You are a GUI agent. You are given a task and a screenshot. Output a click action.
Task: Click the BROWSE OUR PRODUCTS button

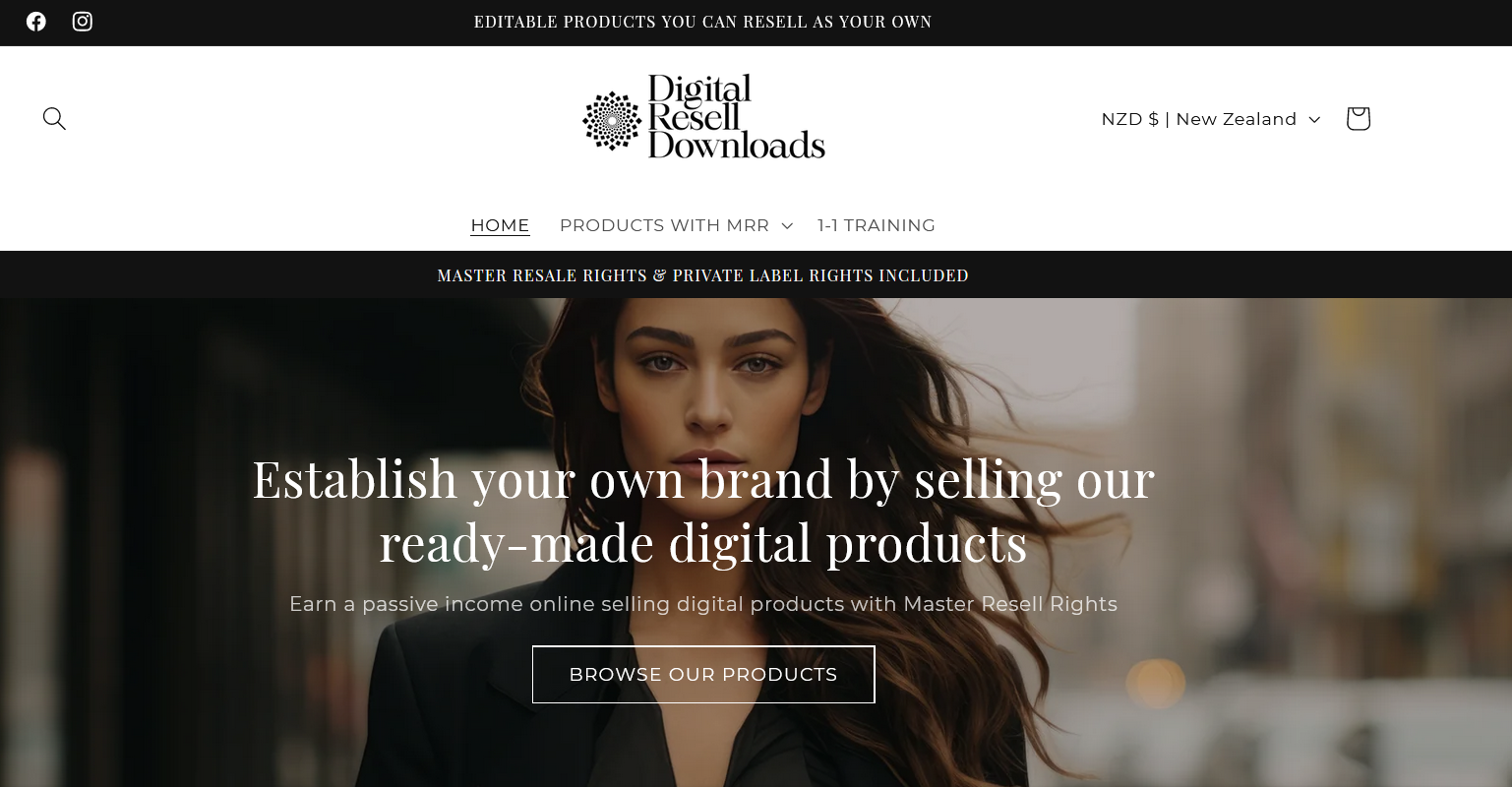[x=703, y=675]
